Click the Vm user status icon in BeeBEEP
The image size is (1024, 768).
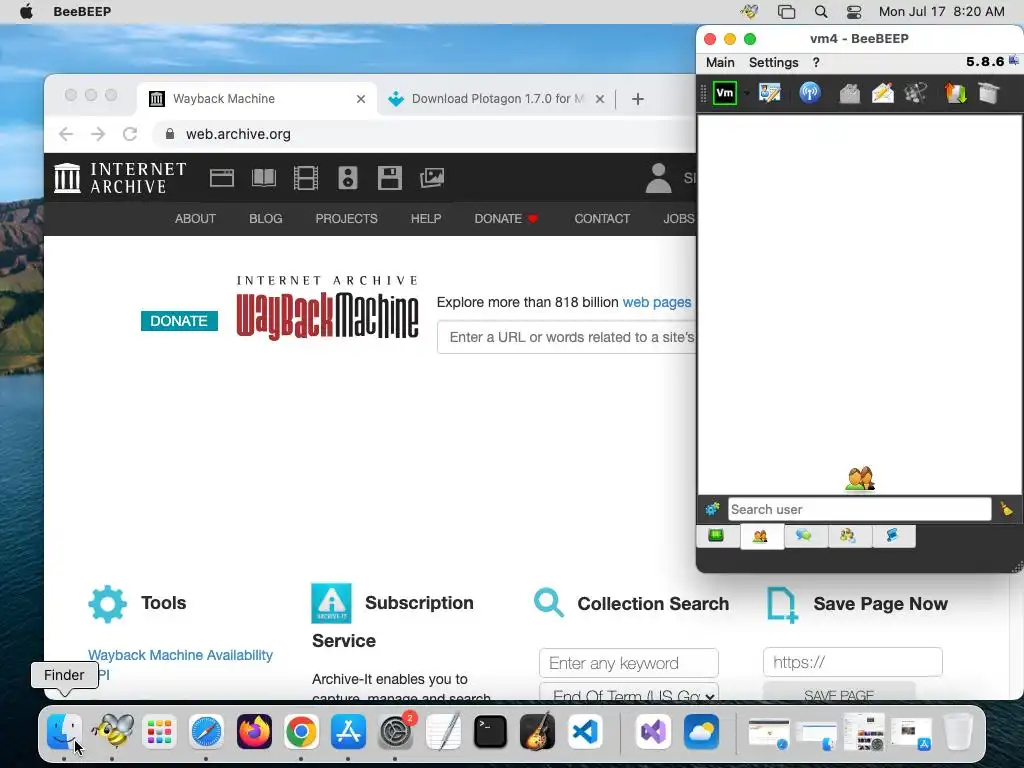point(725,93)
